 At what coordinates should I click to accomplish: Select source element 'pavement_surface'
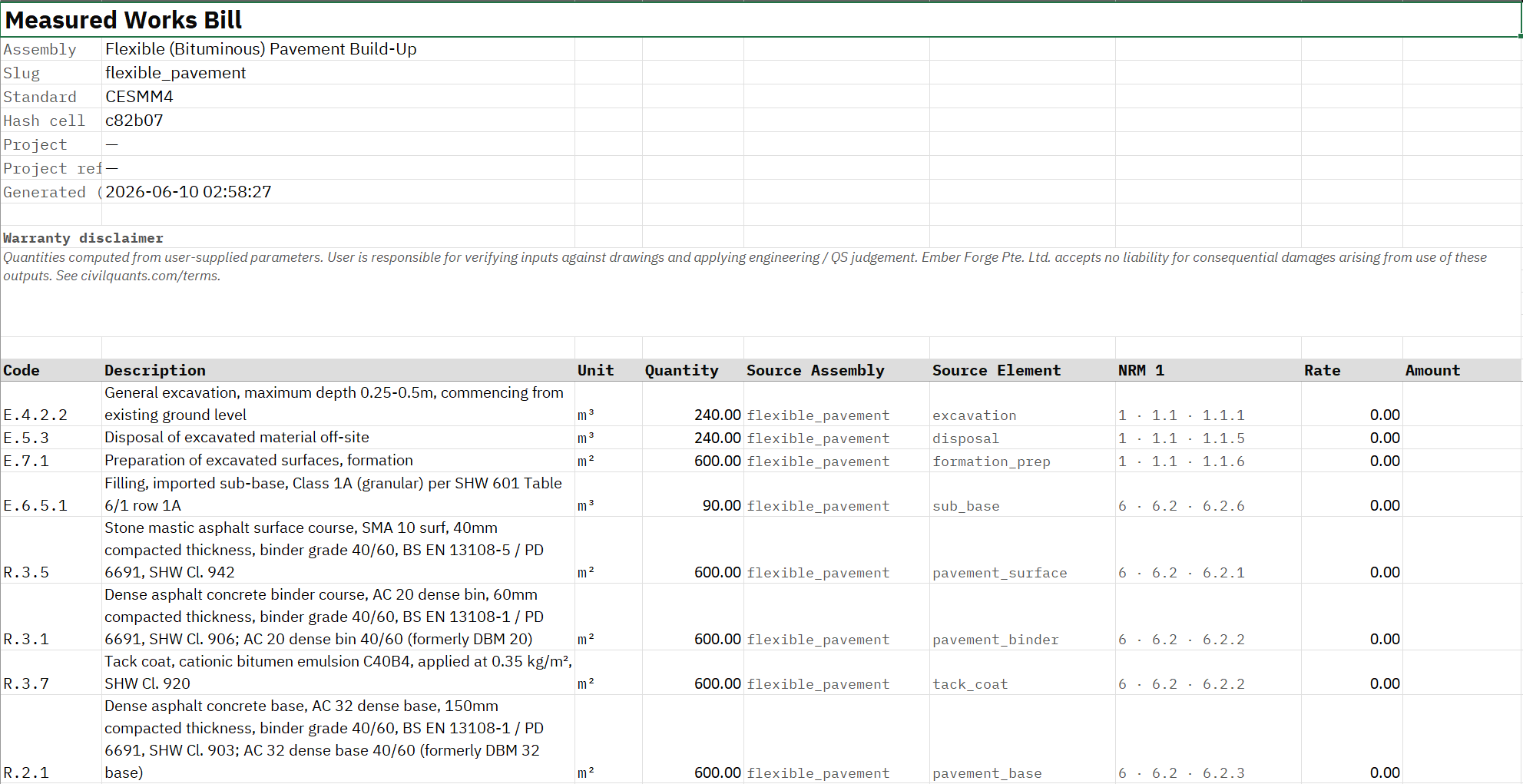click(x=1022, y=550)
